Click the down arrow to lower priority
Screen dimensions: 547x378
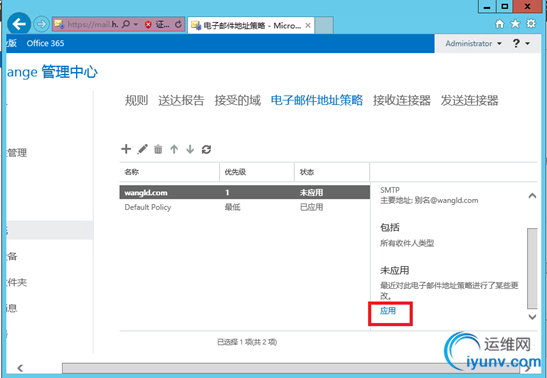190,149
